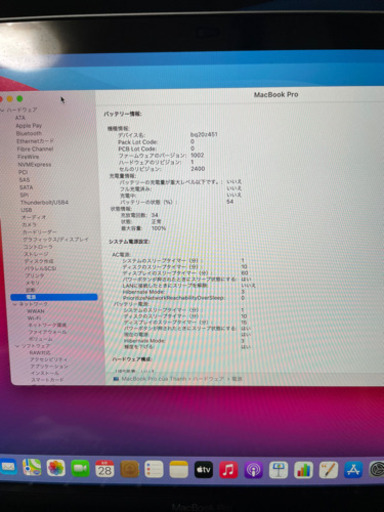
Task: Open Numbers app in the Dock
Action: click(303, 470)
